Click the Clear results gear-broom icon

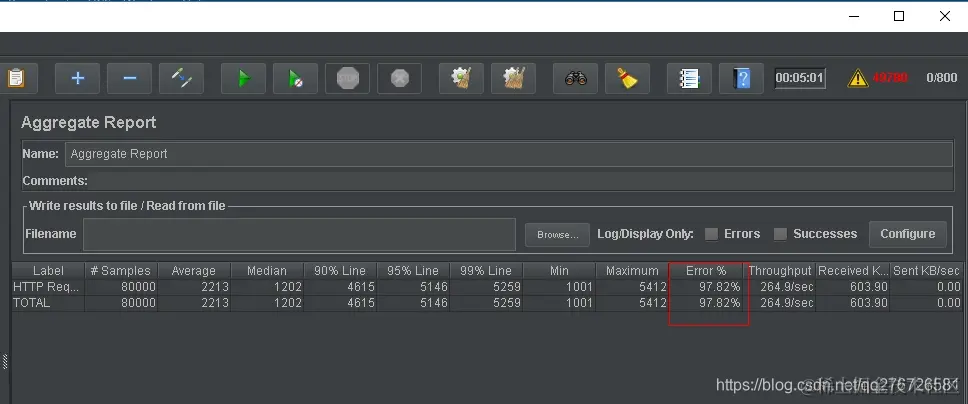tap(462, 78)
